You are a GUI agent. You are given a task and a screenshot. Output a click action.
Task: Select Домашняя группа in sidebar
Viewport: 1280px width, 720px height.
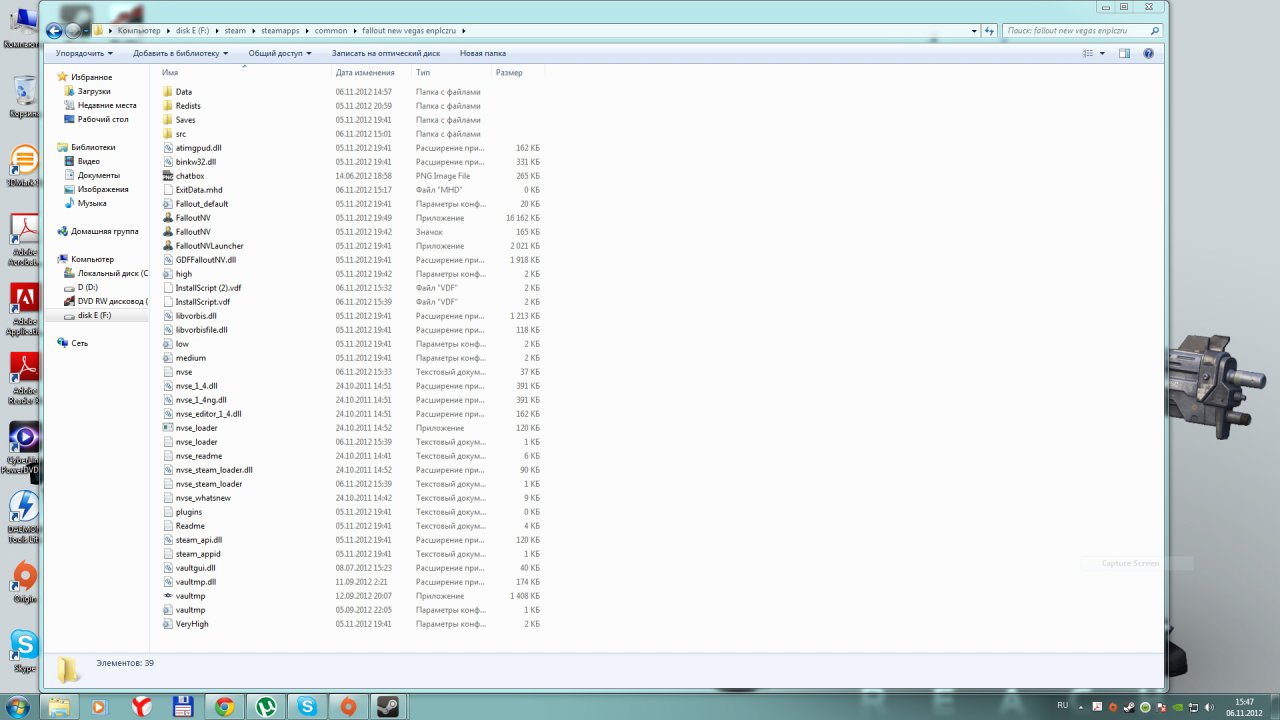(104, 231)
